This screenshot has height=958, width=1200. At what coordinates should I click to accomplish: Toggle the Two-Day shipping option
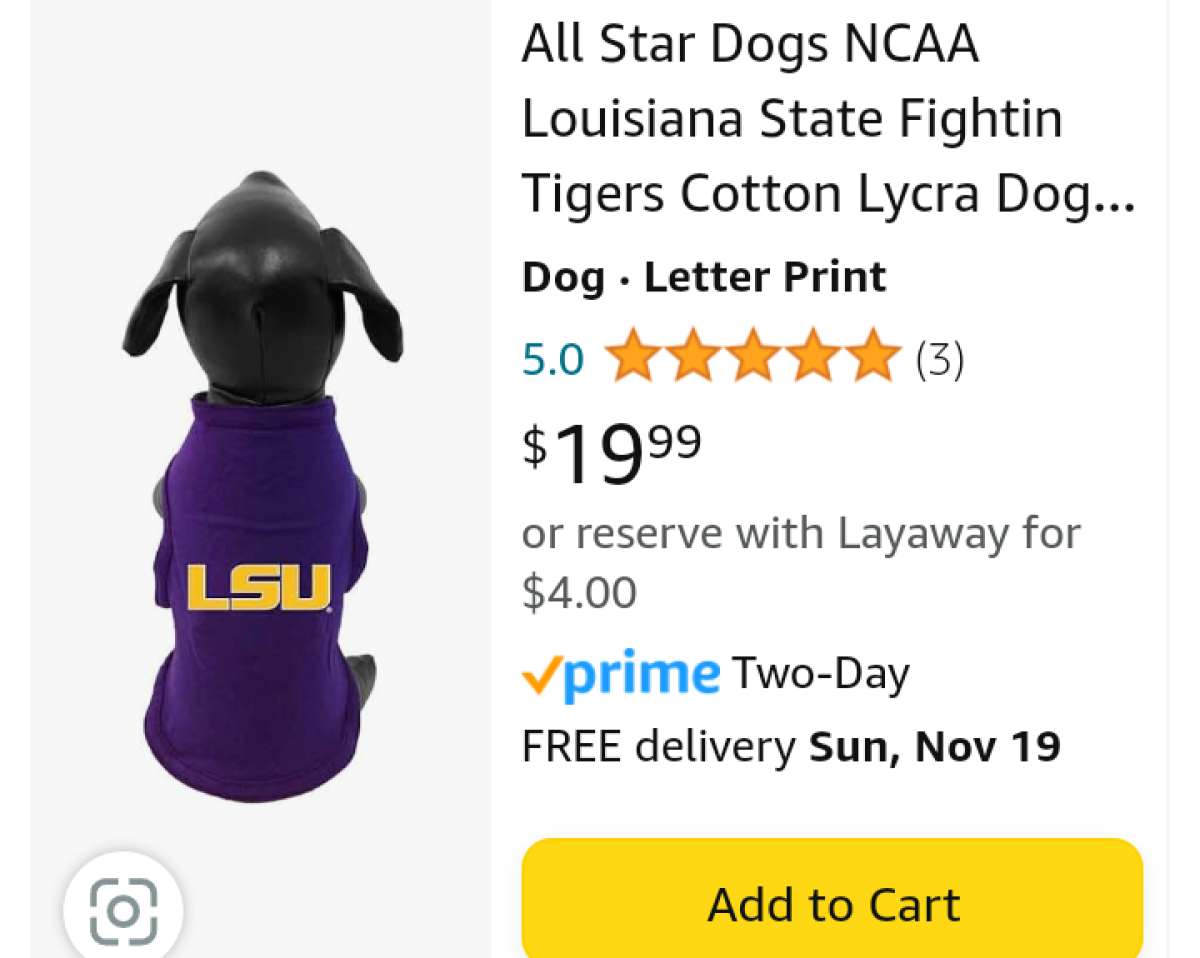click(820, 672)
